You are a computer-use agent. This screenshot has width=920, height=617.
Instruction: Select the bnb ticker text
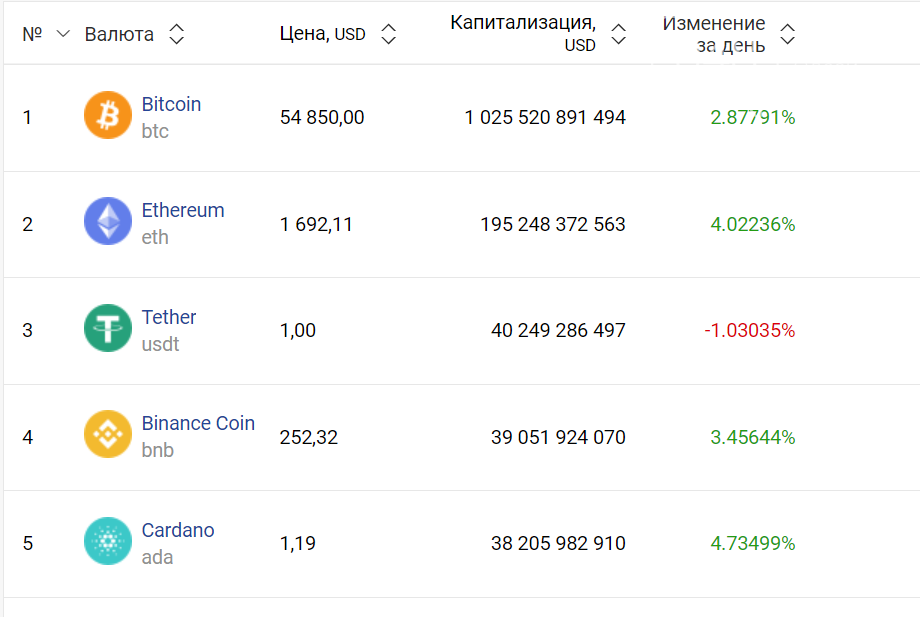pos(158,450)
